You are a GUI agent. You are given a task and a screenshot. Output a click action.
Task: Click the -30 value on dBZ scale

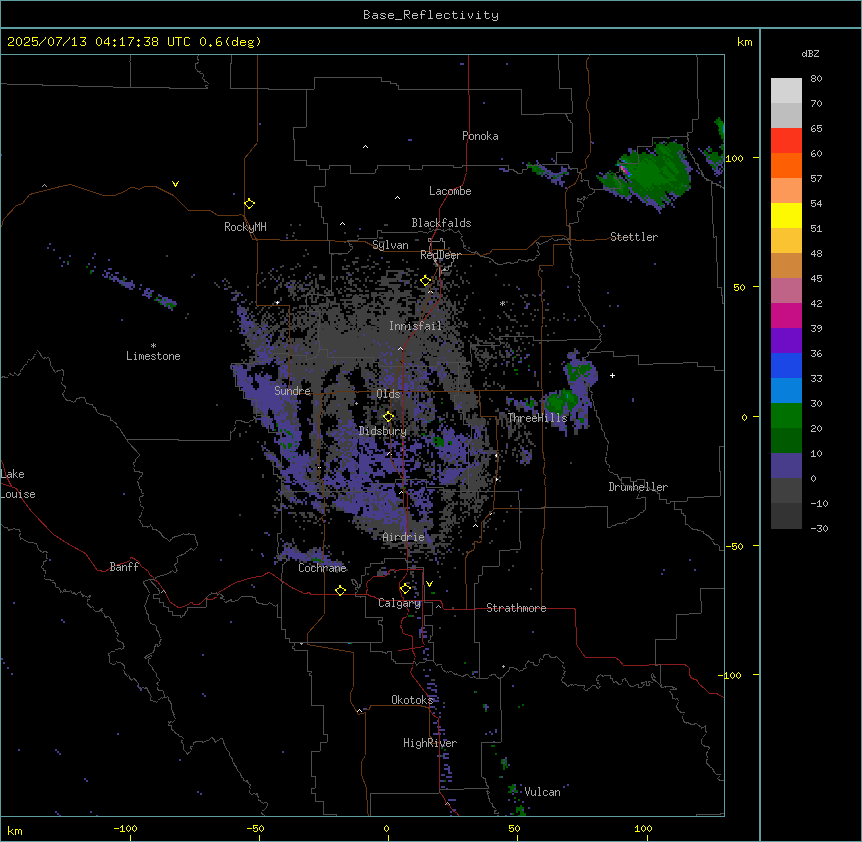(x=819, y=528)
